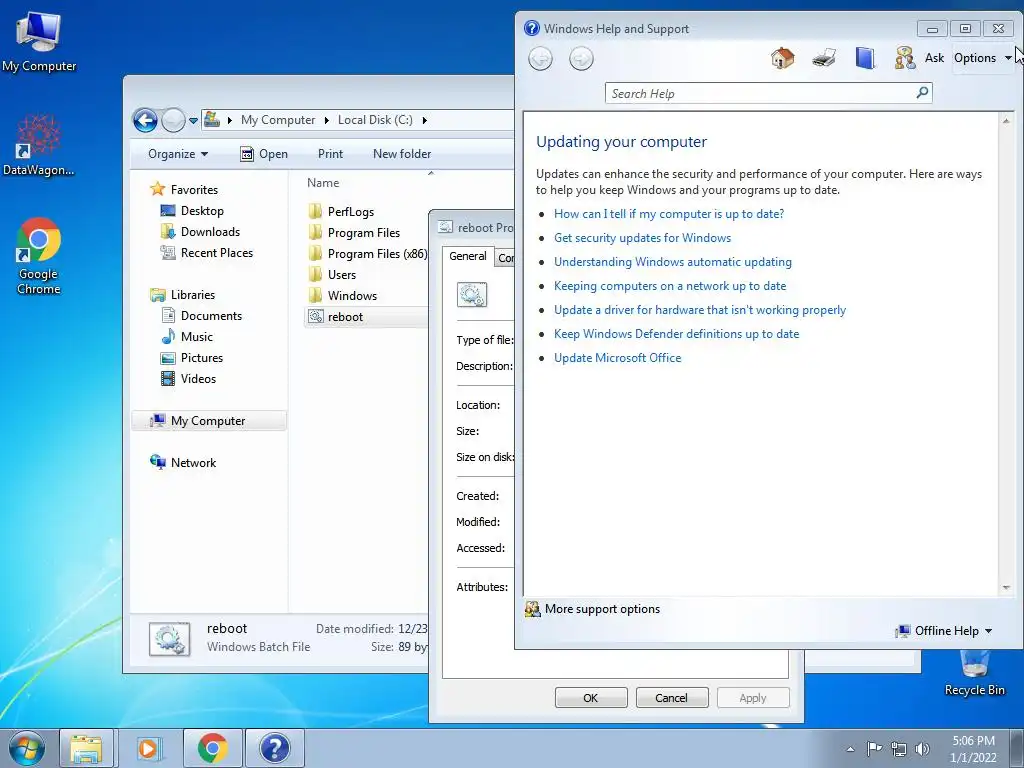The image size is (1024, 768).
Task: Open Keep Windows Defender definitions link
Action: pos(677,334)
